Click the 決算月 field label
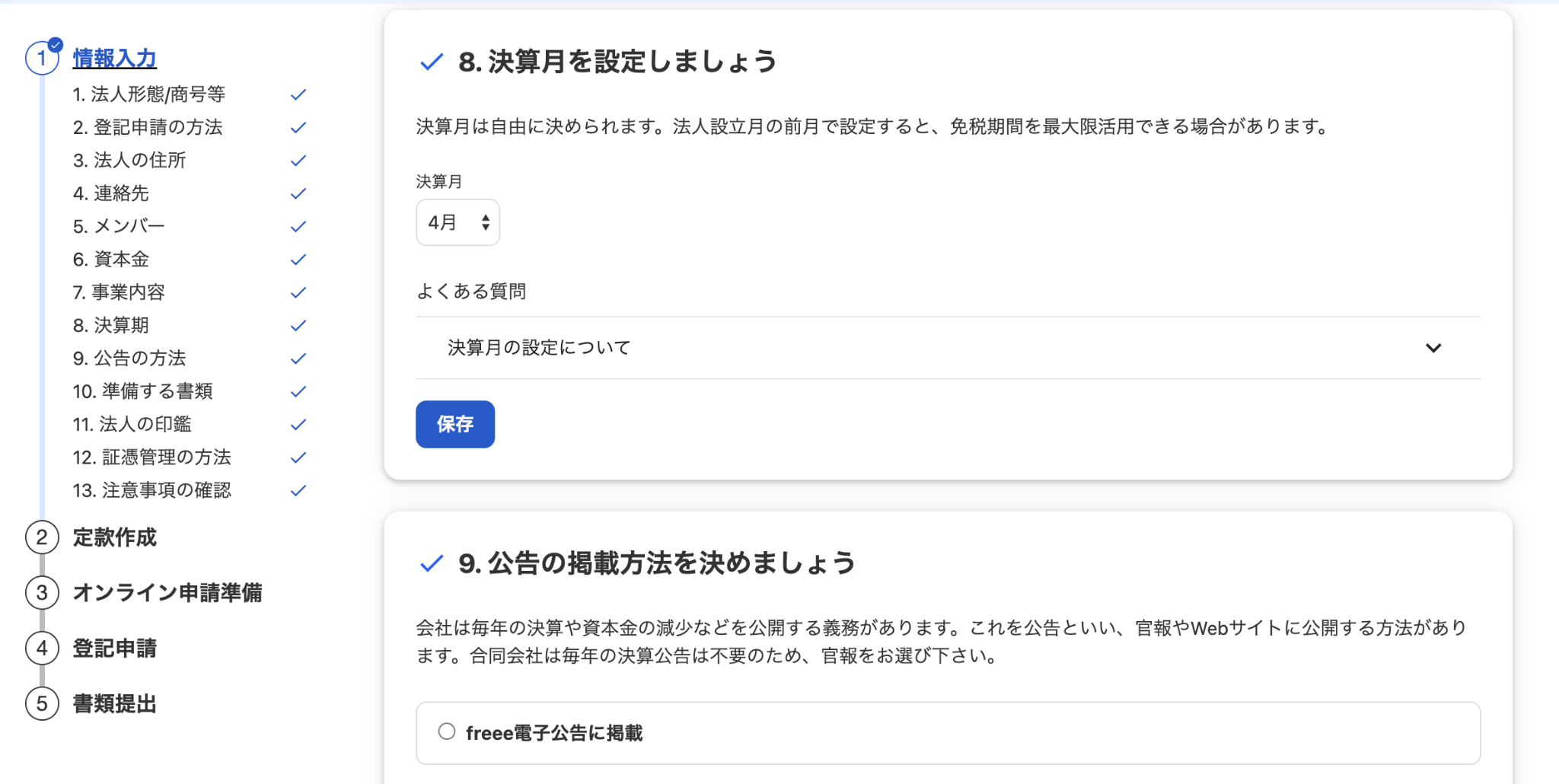Viewport: 1559px width, 784px height. click(x=439, y=181)
